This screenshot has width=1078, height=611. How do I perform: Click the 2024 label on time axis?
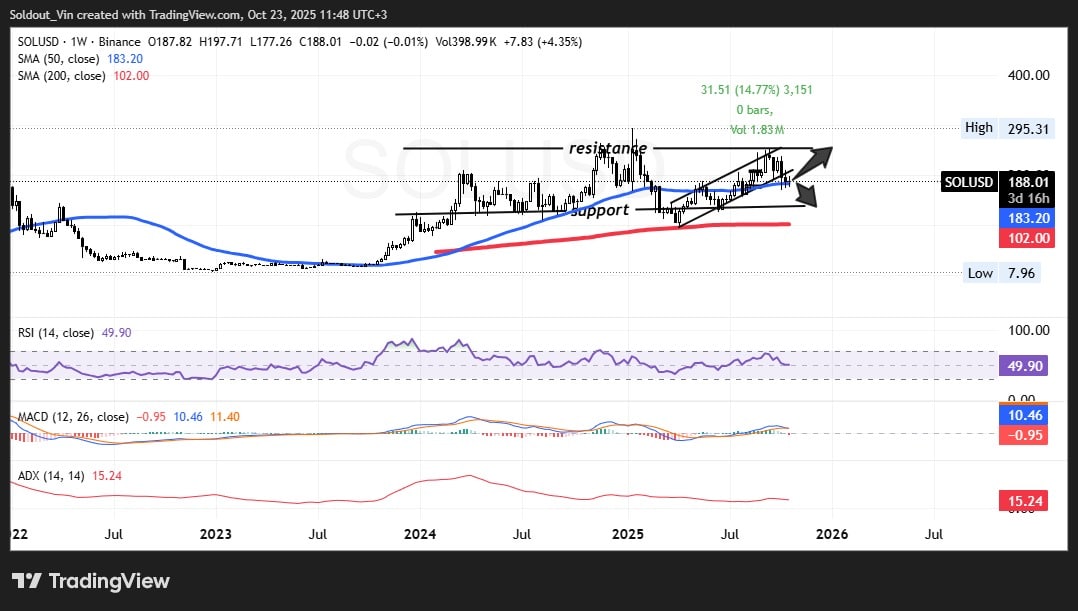420,534
